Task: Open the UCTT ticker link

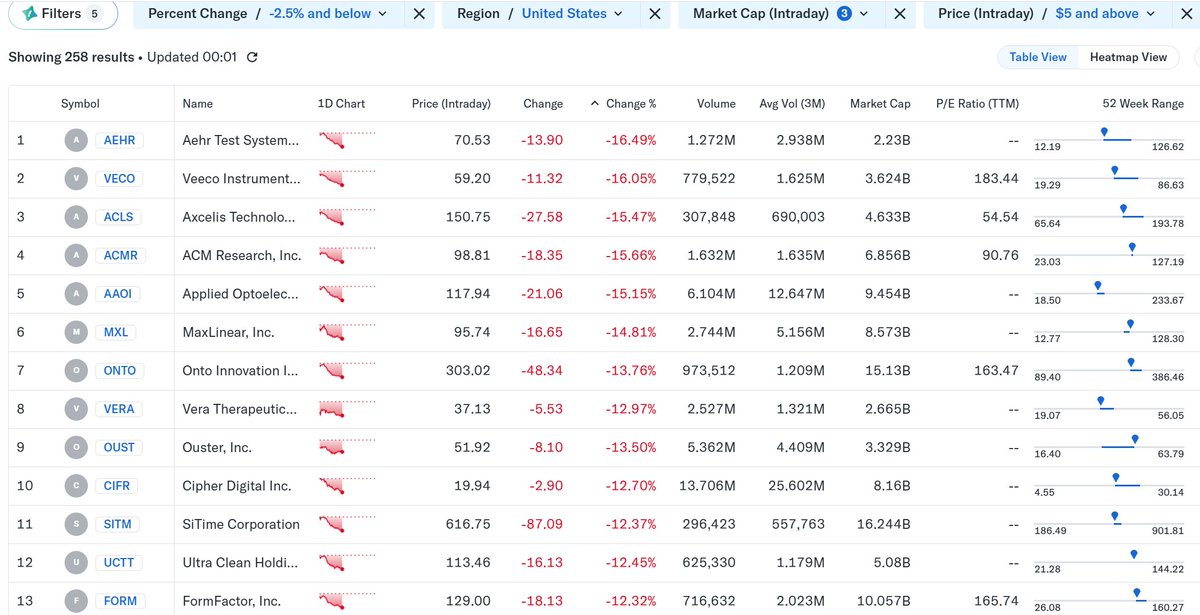Action: tap(118, 562)
